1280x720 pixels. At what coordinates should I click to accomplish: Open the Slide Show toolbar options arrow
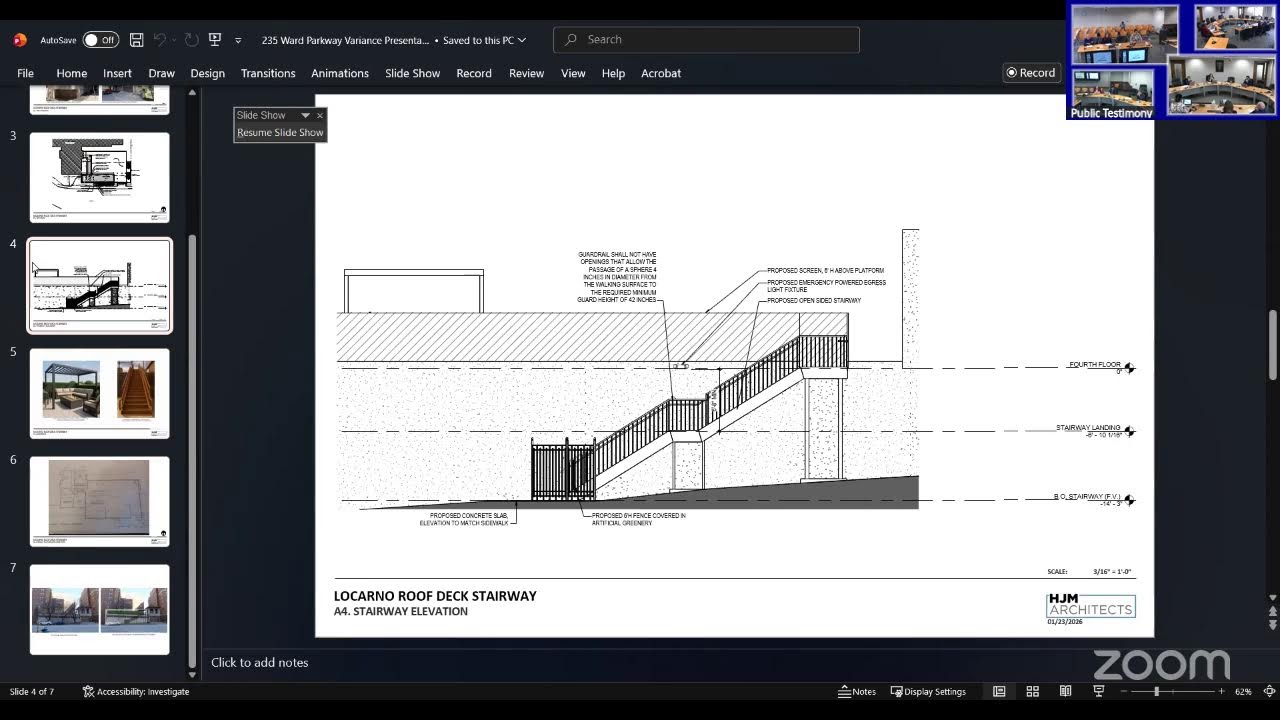[305, 115]
